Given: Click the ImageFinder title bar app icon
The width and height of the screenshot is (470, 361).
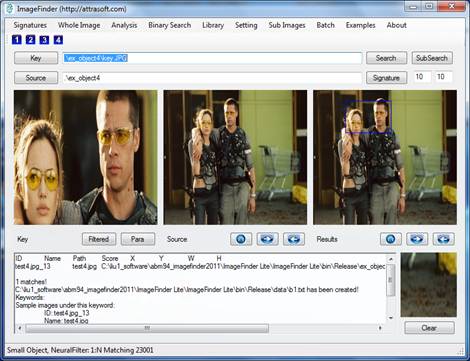Looking at the screenshot, I should click(x=10, y=8).
